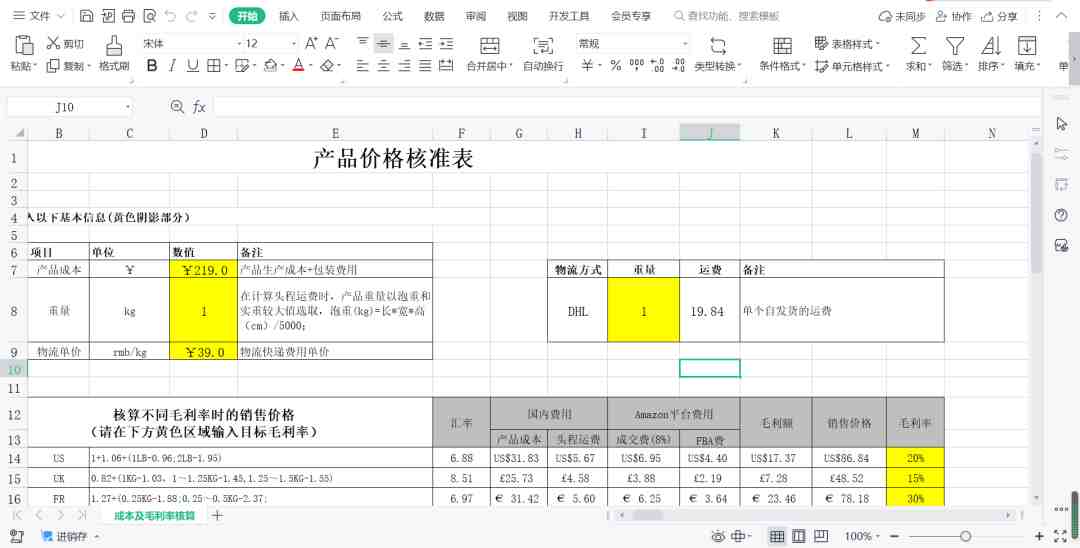Click the percent style icon
Screen dimensions: 1080x548
[616, 66]
